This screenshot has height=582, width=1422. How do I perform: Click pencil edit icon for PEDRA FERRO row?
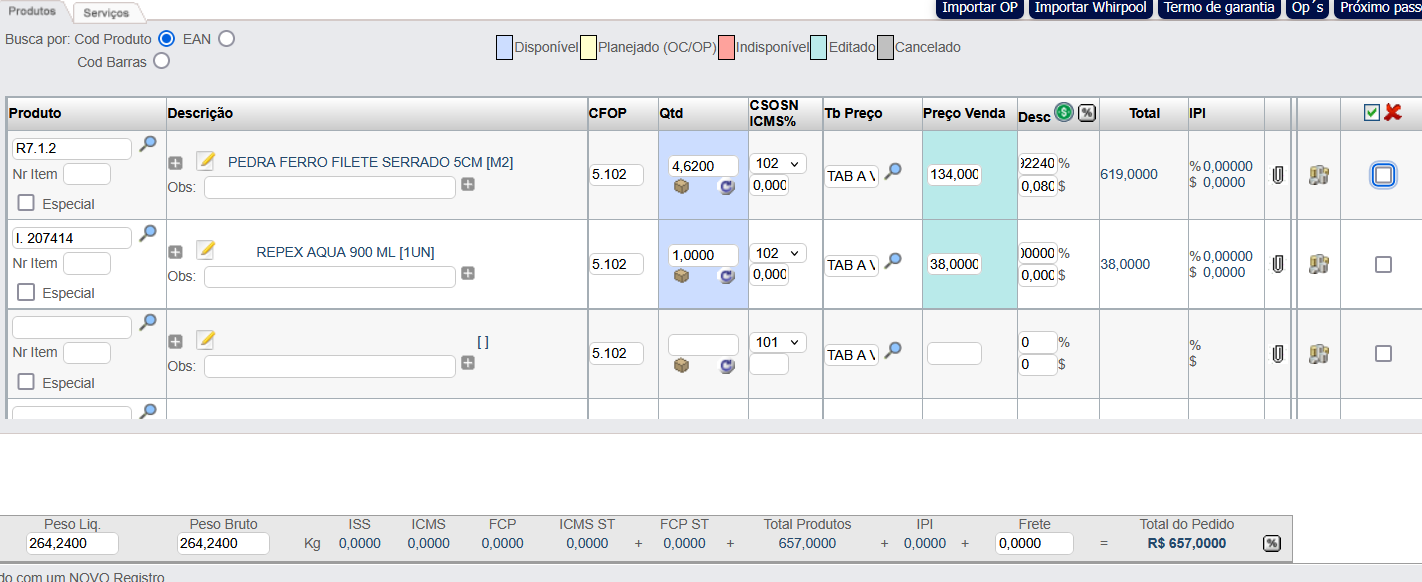[206, 161]
